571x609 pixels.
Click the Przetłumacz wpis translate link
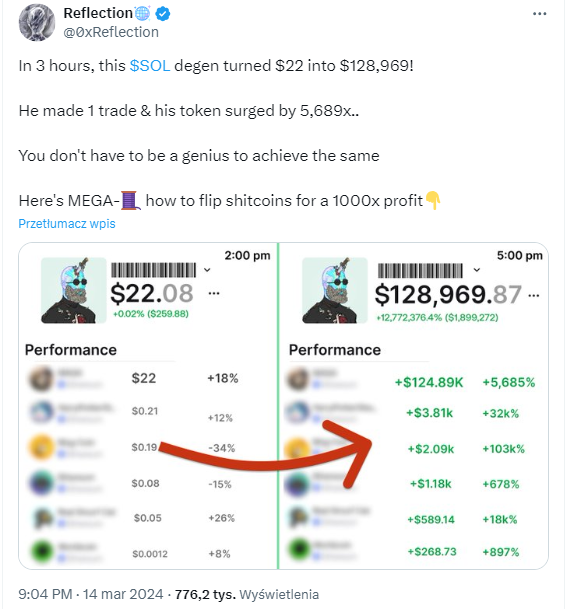67,224
